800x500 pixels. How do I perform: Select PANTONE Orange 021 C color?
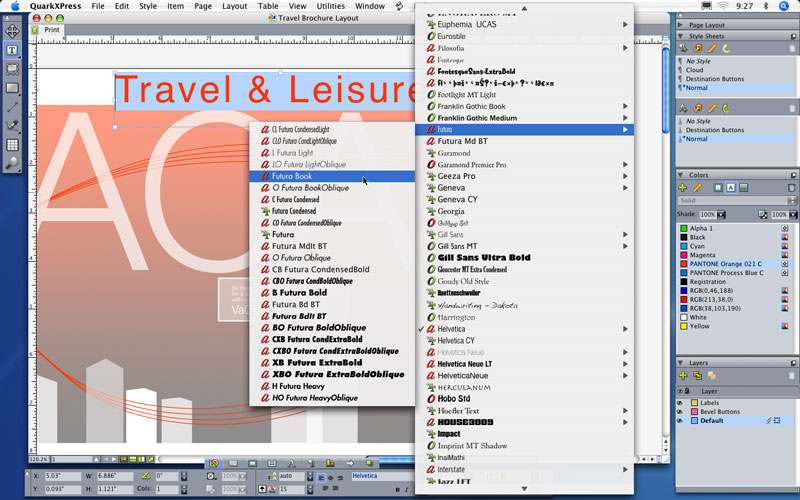[736, 264]
